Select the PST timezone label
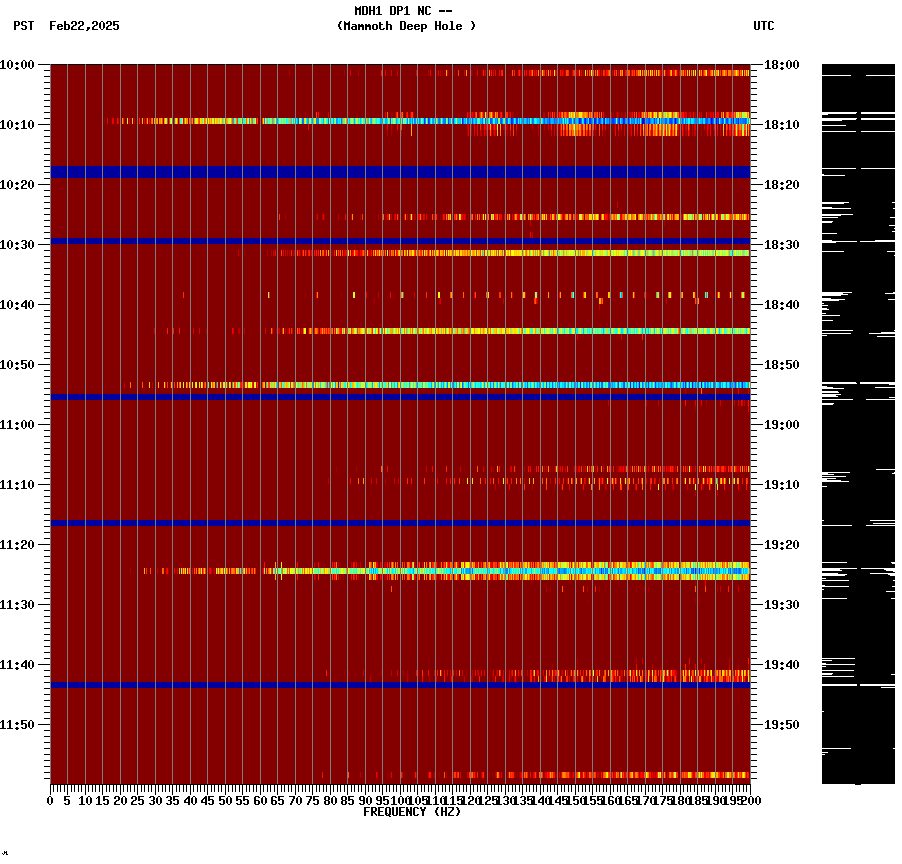Viewport: 902px width, 864px height. [x=18, y=28]
